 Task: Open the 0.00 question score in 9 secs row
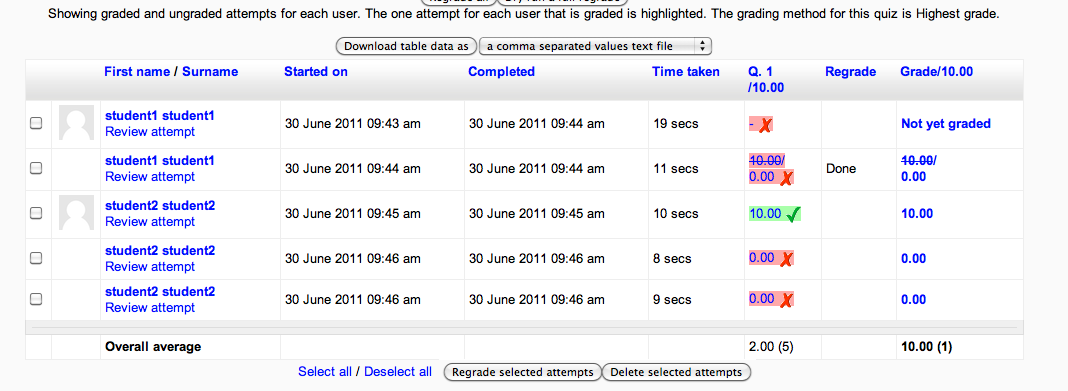tap(761, 298)
